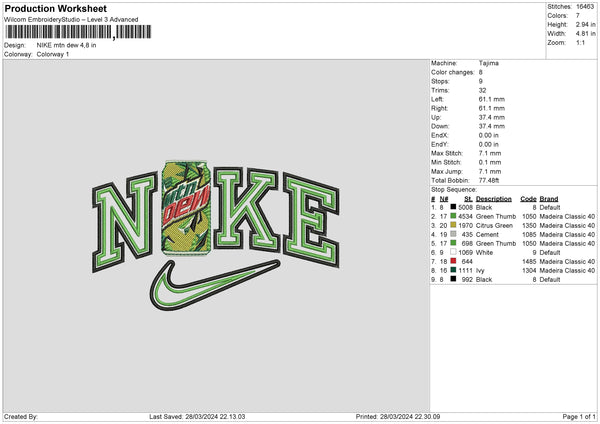The width and height of the screenshot is (600, 424).
Task: Click the Width value 4.81 in
Action: tap(585, 34)
